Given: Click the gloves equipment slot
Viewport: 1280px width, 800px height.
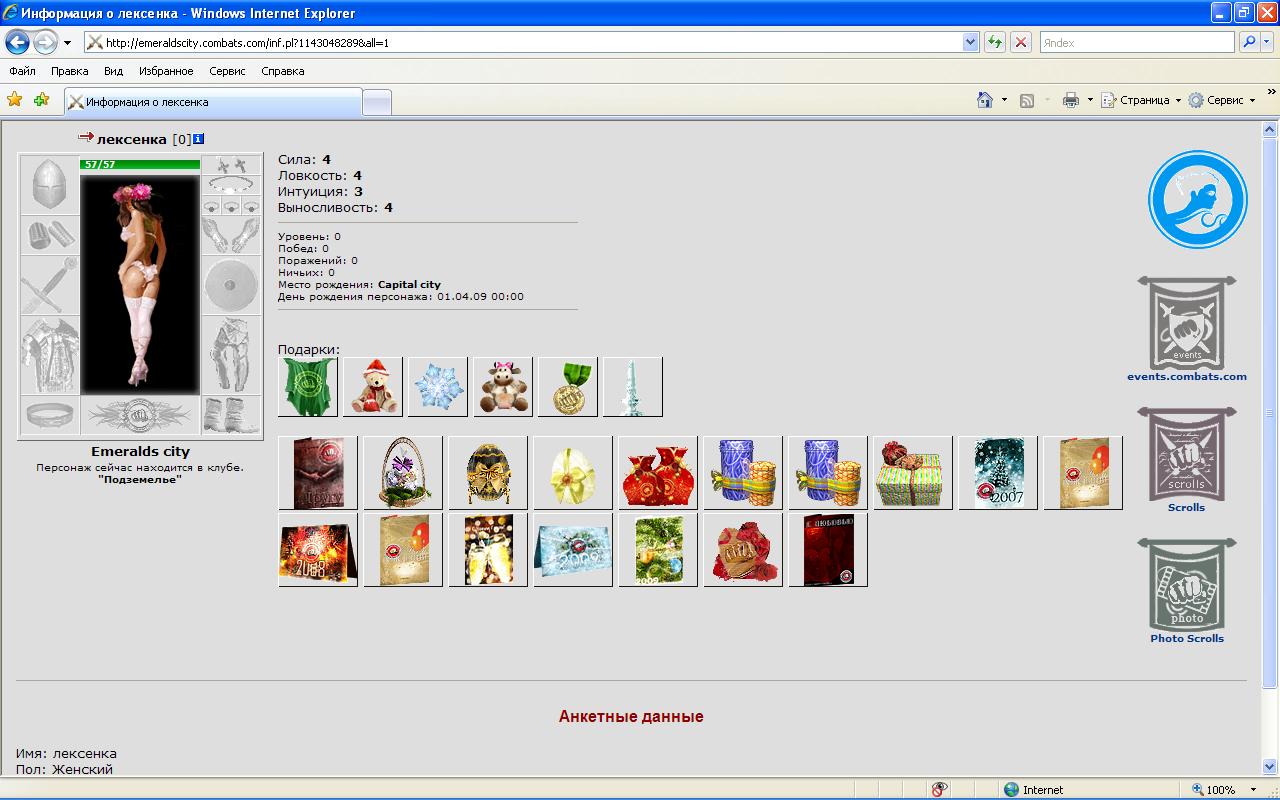Looking at the screenshot, I should 231,235.
